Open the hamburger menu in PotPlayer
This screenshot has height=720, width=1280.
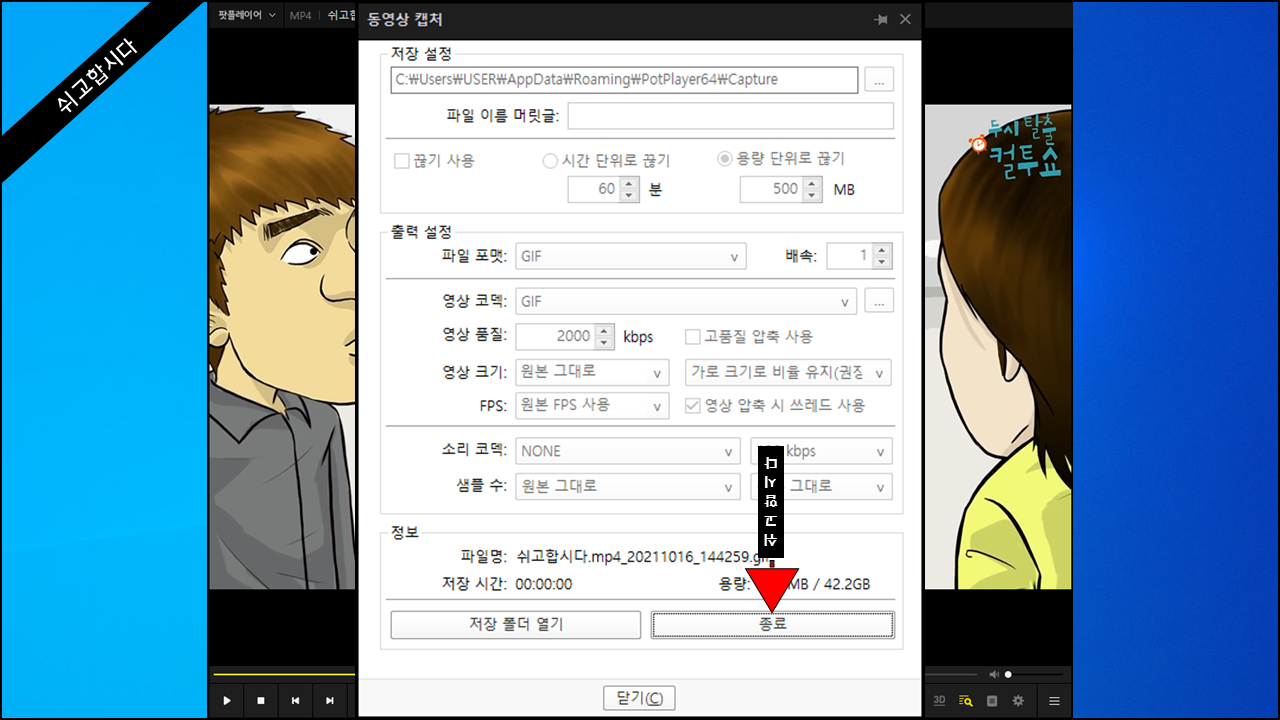coord(1054,701)
